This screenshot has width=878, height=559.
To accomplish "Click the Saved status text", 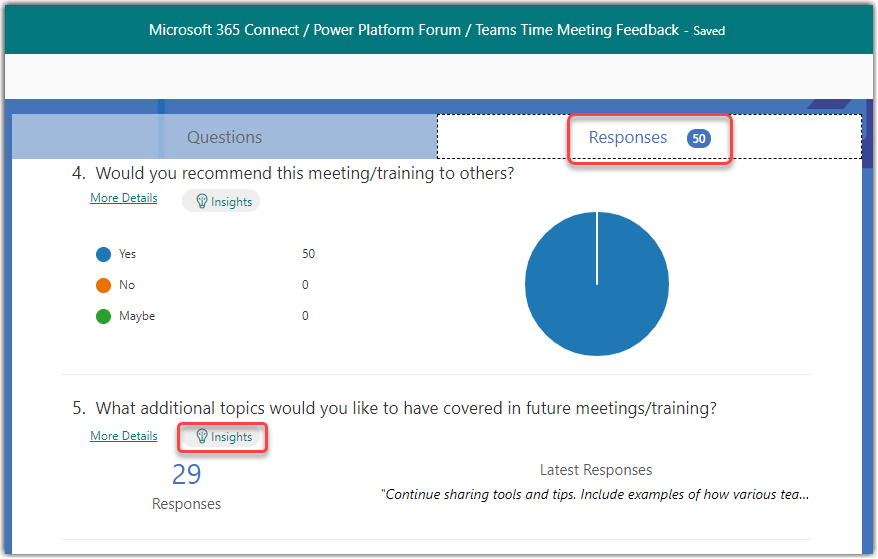I will [709, 31].
